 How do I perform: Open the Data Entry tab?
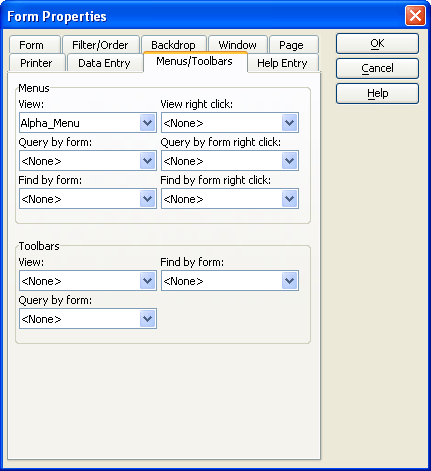pyautogui.click(x=105, y=63)
